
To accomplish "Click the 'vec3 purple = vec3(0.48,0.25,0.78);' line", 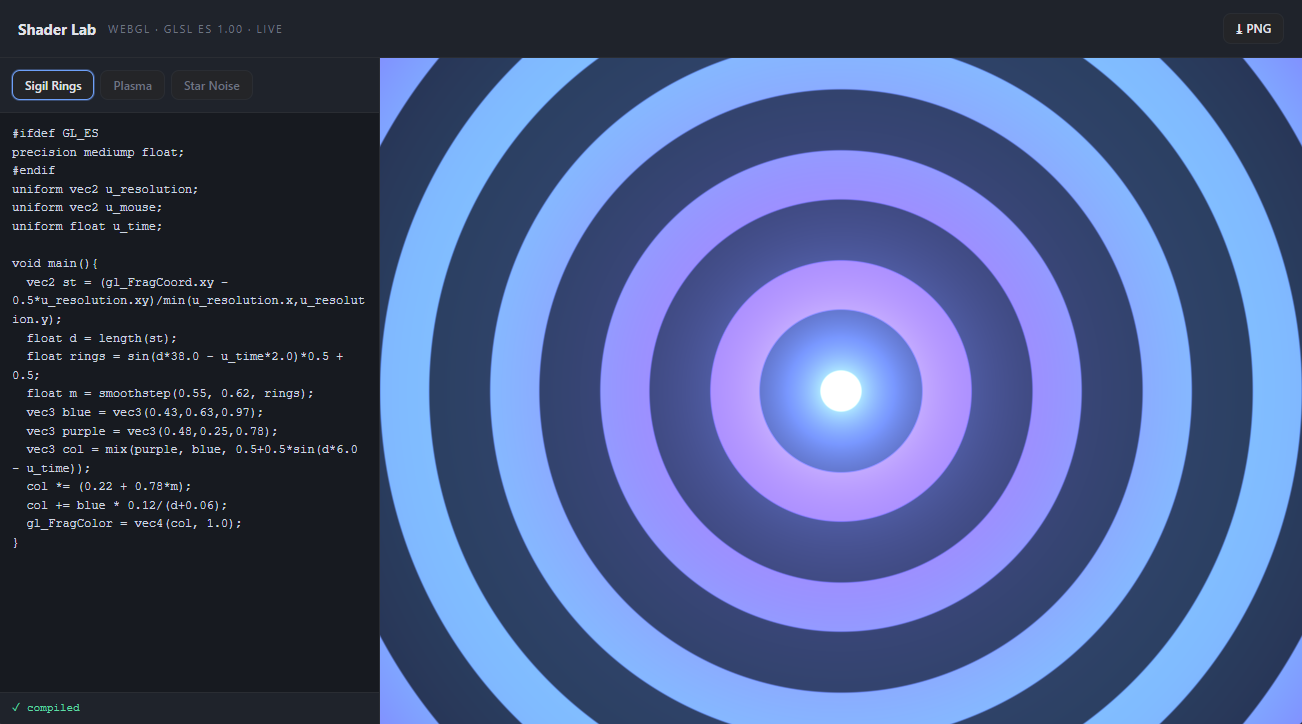I will (152, 431).
